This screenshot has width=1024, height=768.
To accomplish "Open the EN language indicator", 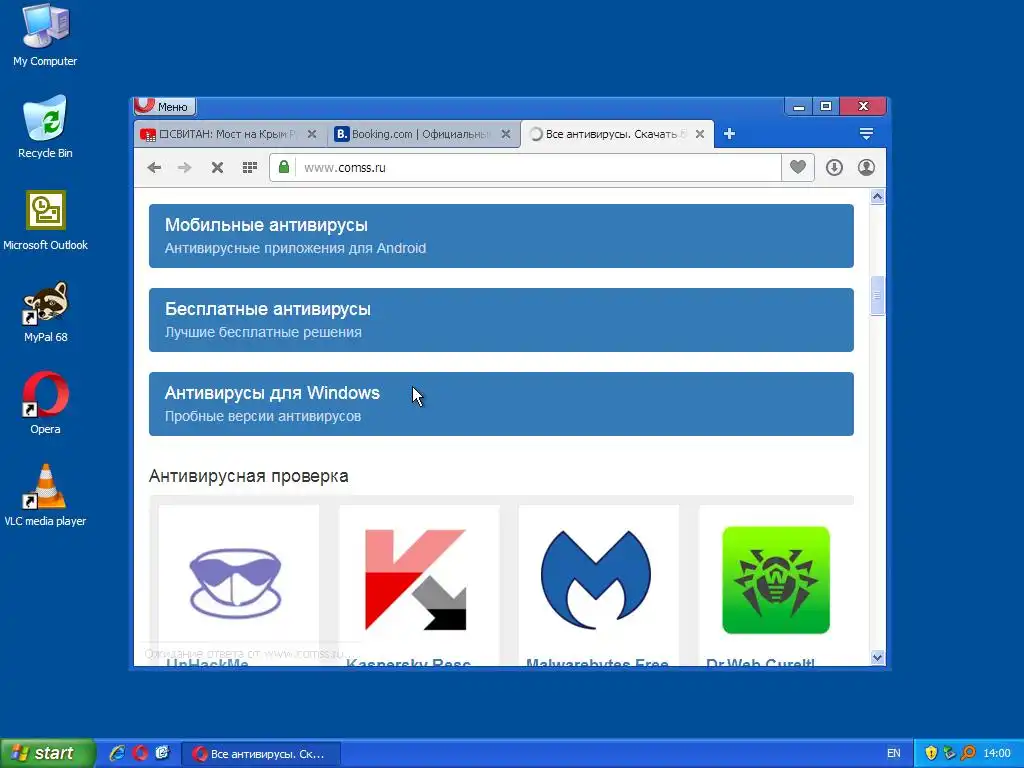I will click(x=893, y=754).
